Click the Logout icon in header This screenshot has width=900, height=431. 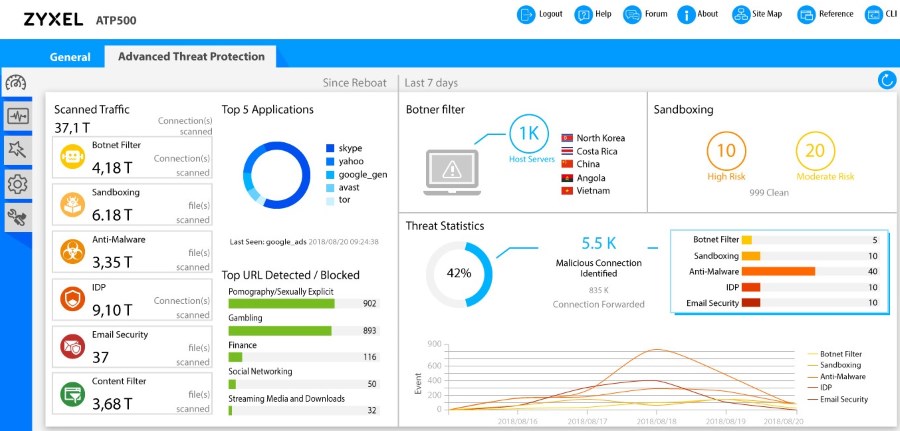pos(526,15)
